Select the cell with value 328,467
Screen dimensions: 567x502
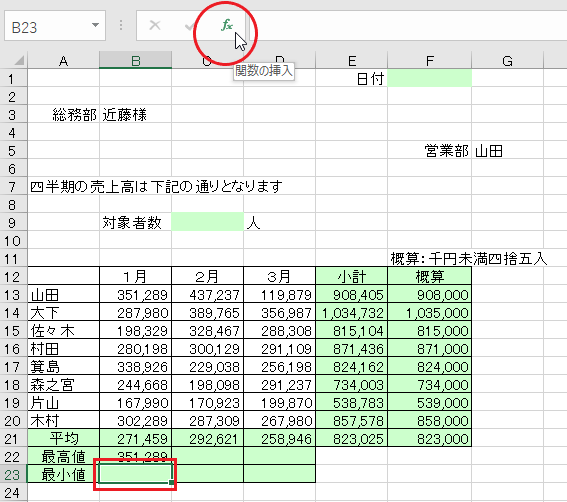[208, 330]
